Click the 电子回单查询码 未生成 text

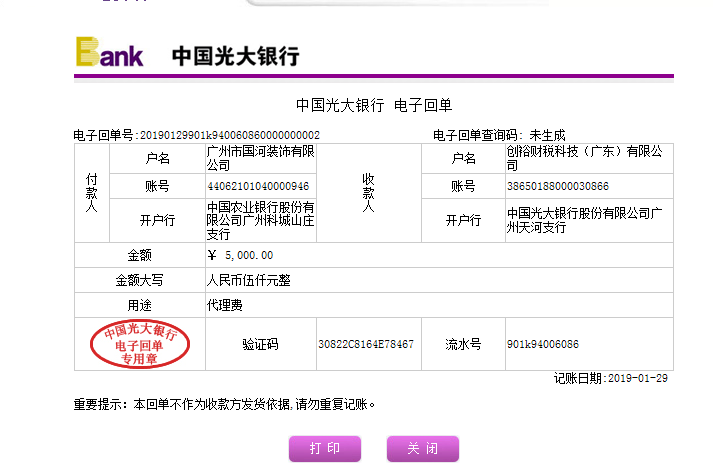pos(499,135)
